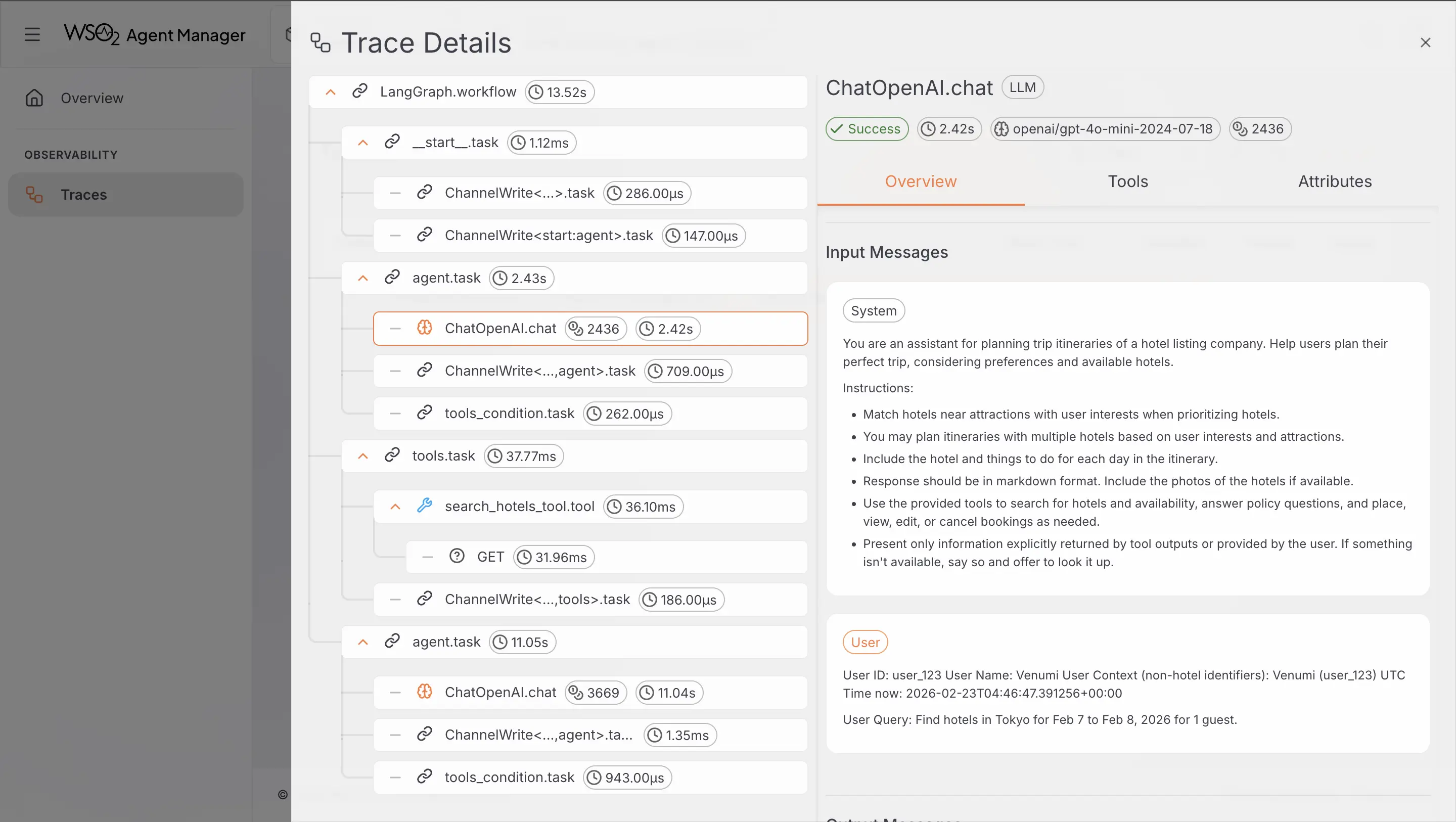Image resolution: width=1456 pixels, height=822 pixels.
Task: Close the Trace Details panel
Action: [x=1425, y=43]
